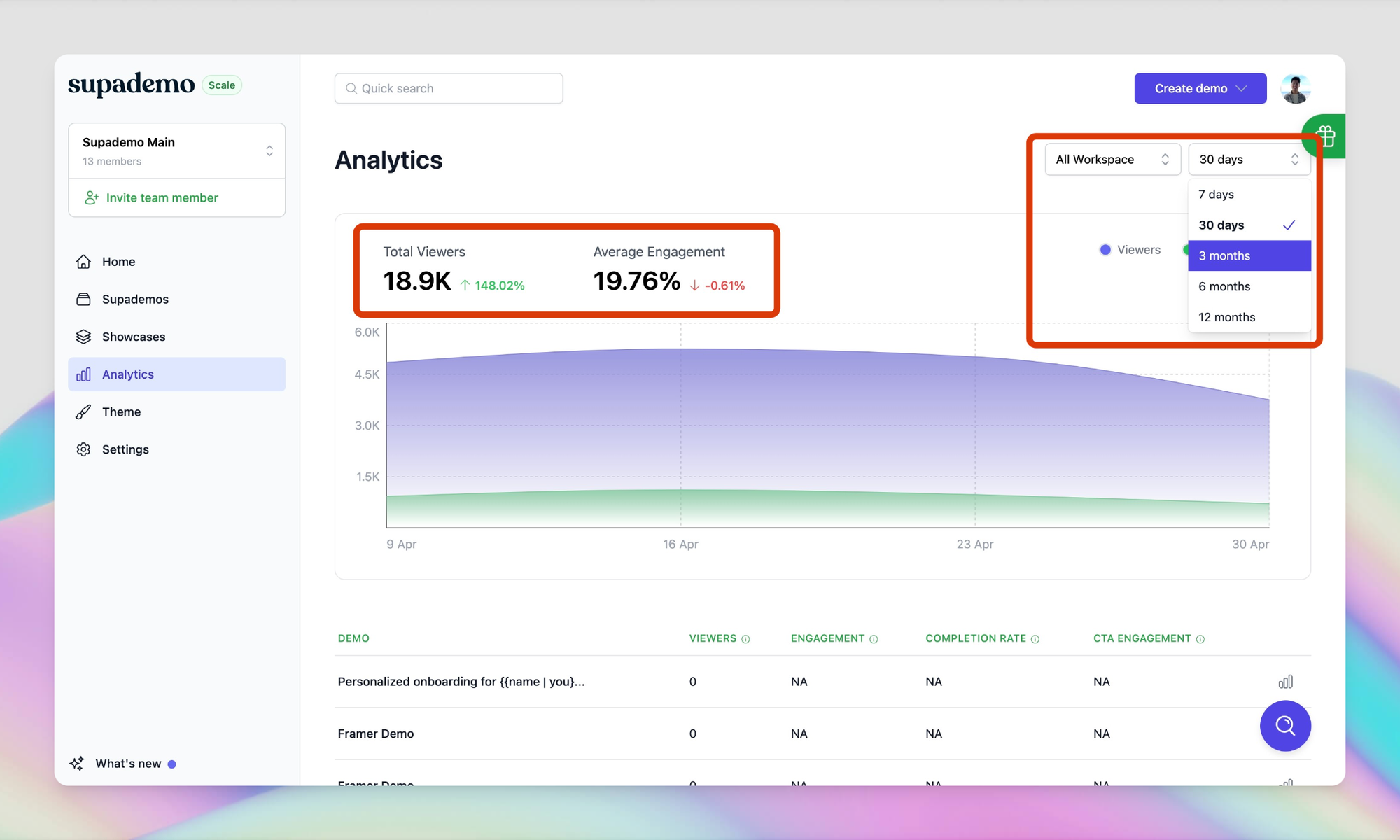
Task: Click the Engagement column info icon
Action: pos(874,639)
